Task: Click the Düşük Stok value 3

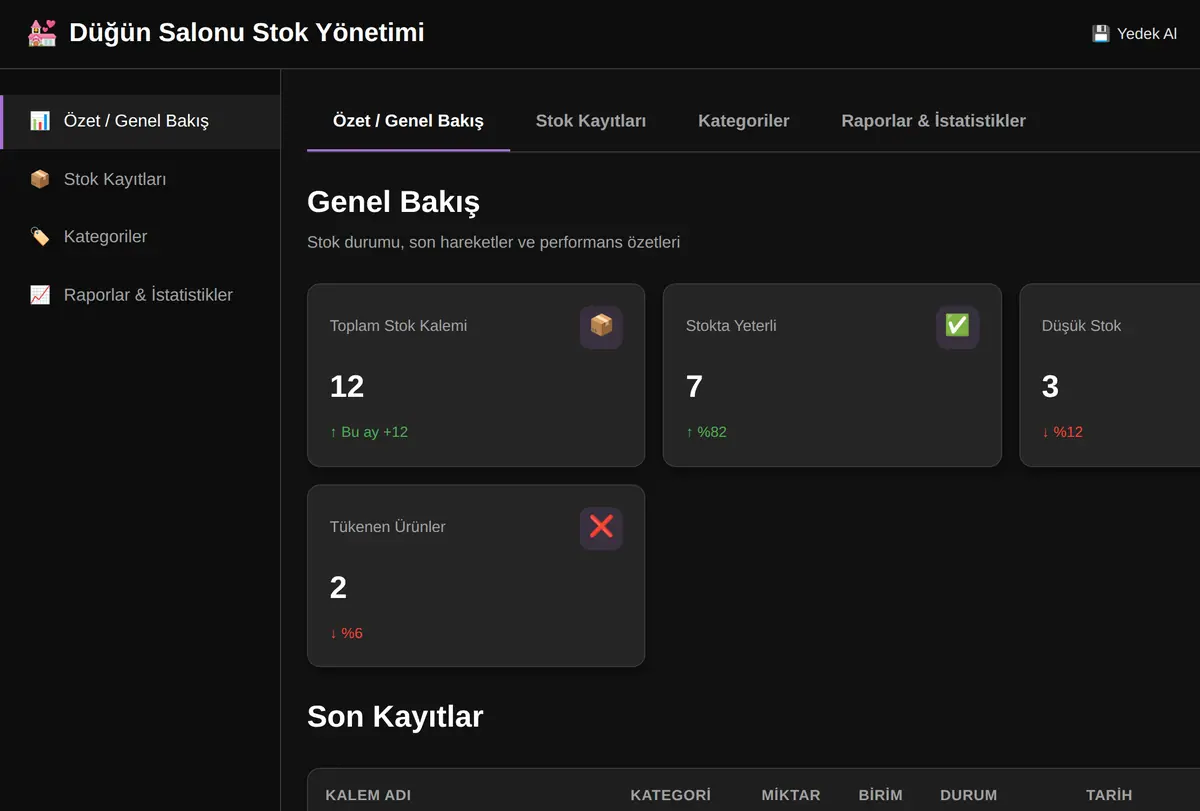Action: click(x=1050, y=386)
